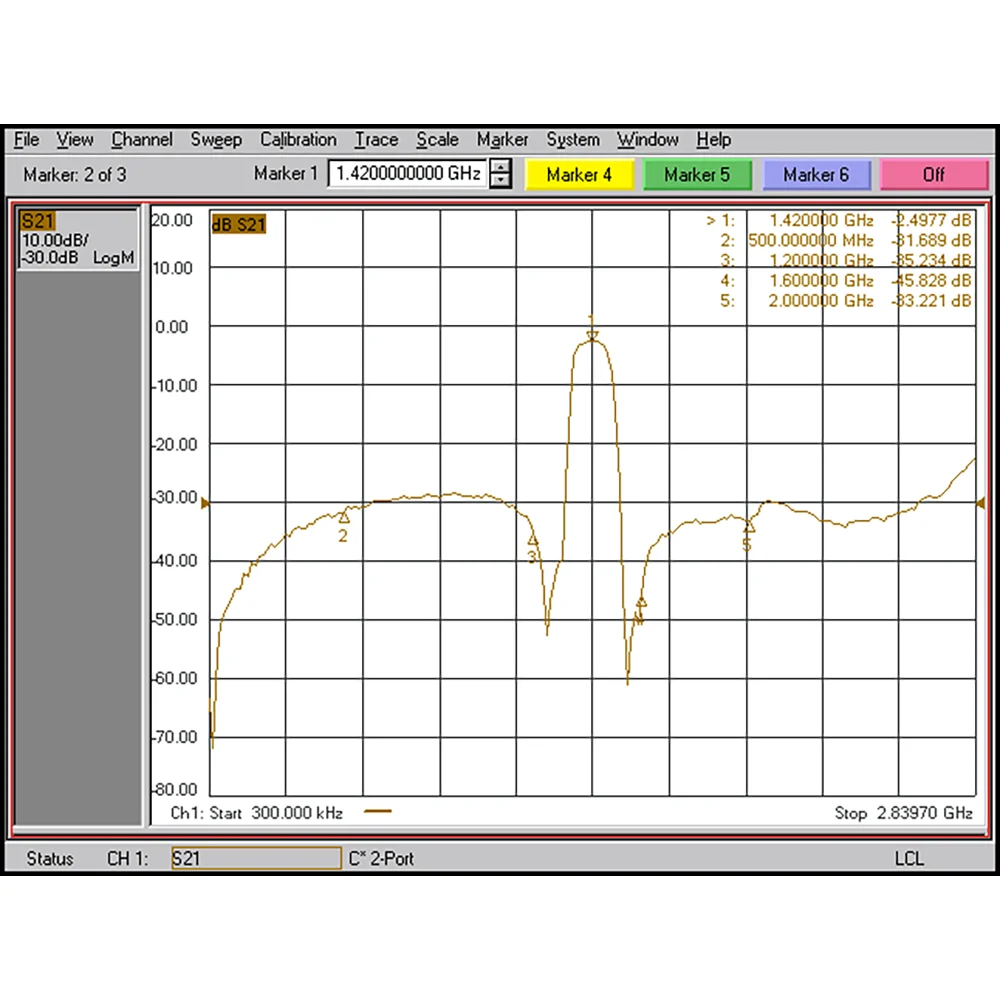Click marker 5 readout '2.000000 GHz'
The width and height of the screenshot is (1000, 1000).
pyautogui.click(x=821, y=300)
